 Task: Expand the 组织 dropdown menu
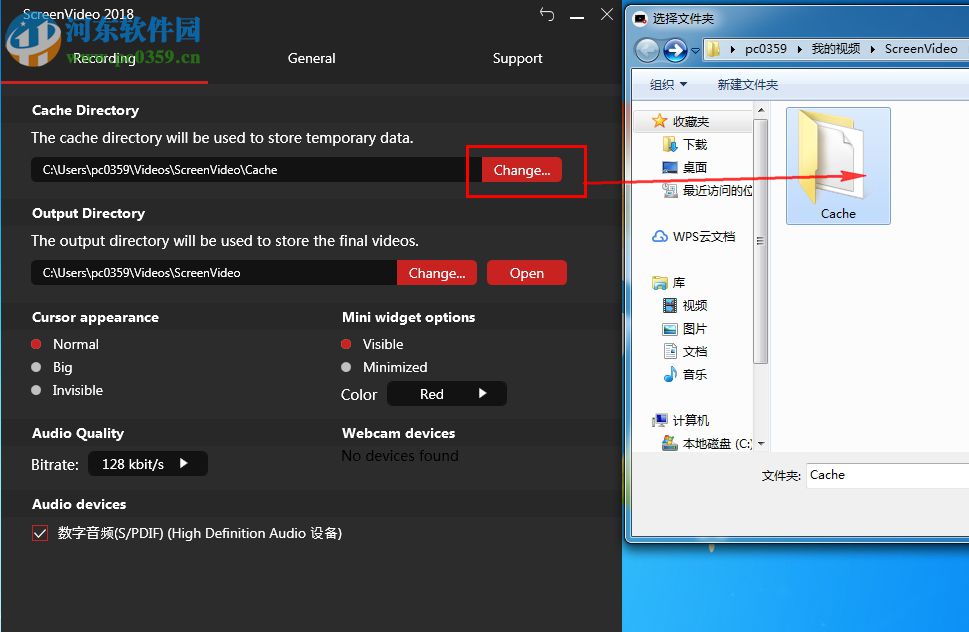(668, 85)
